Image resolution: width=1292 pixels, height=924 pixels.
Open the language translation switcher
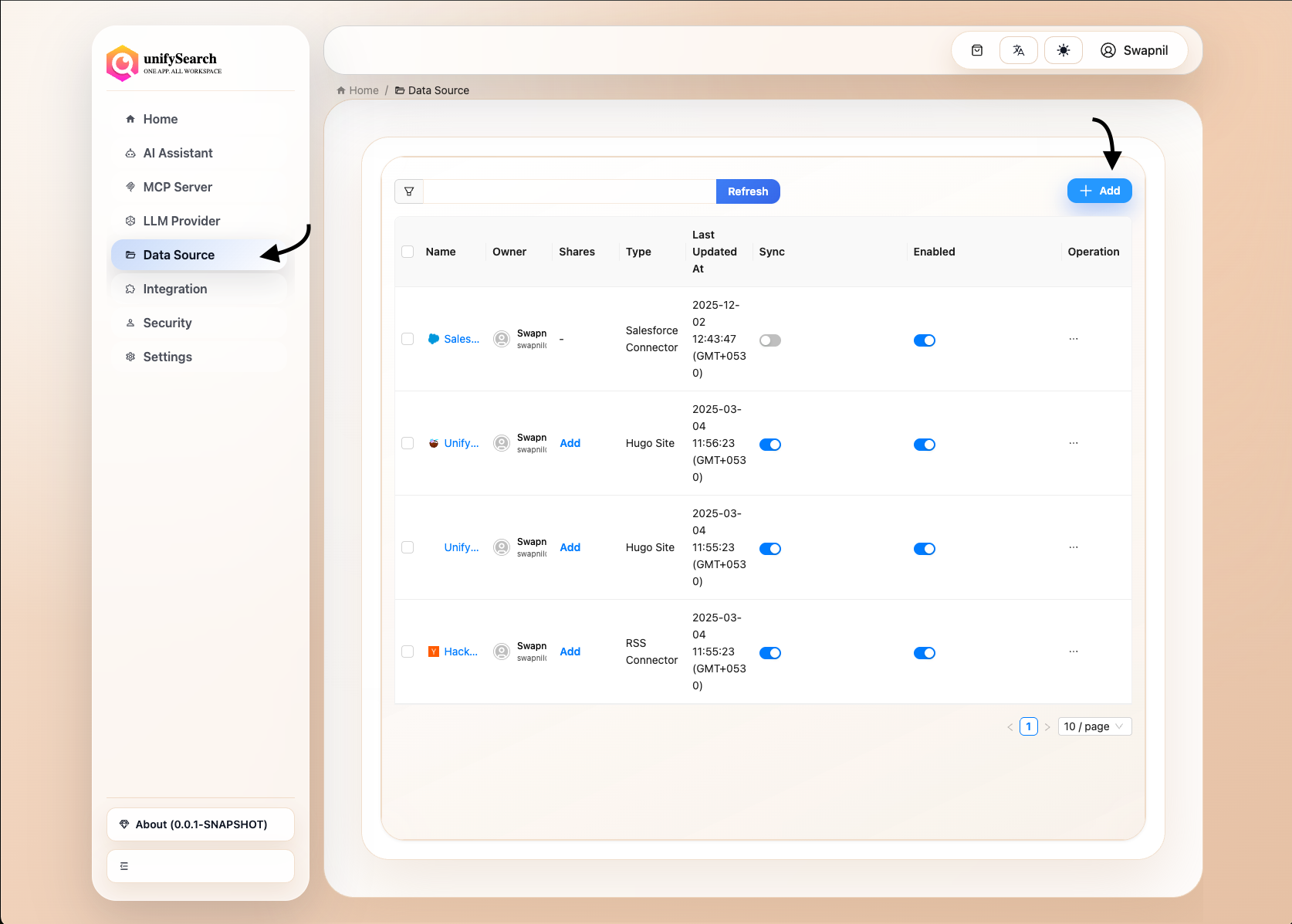(x=1018, y=49)
